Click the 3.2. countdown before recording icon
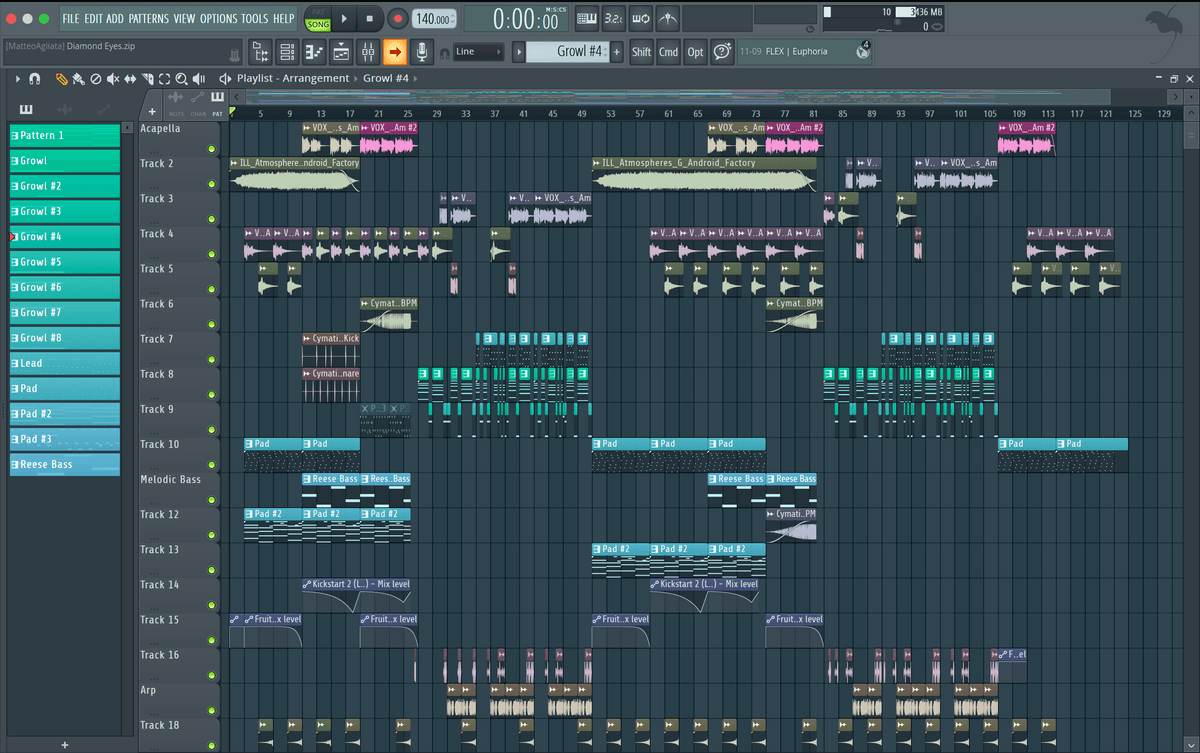The width and height of the screenshot is (1200, 753). (x=614, y=18)
